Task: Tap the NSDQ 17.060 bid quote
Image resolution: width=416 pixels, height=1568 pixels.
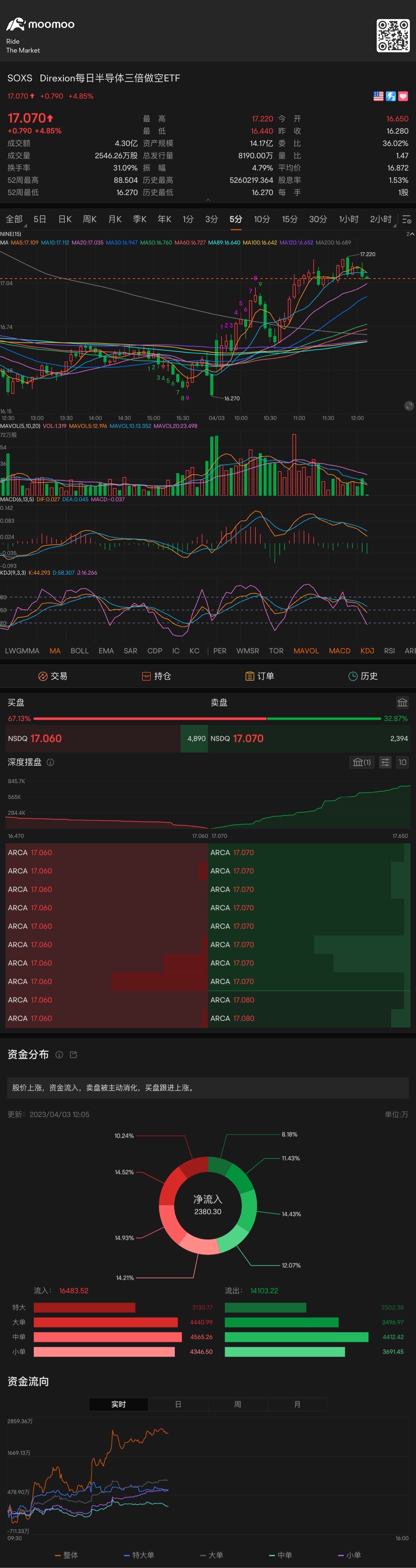Action: tap(106, 738)
